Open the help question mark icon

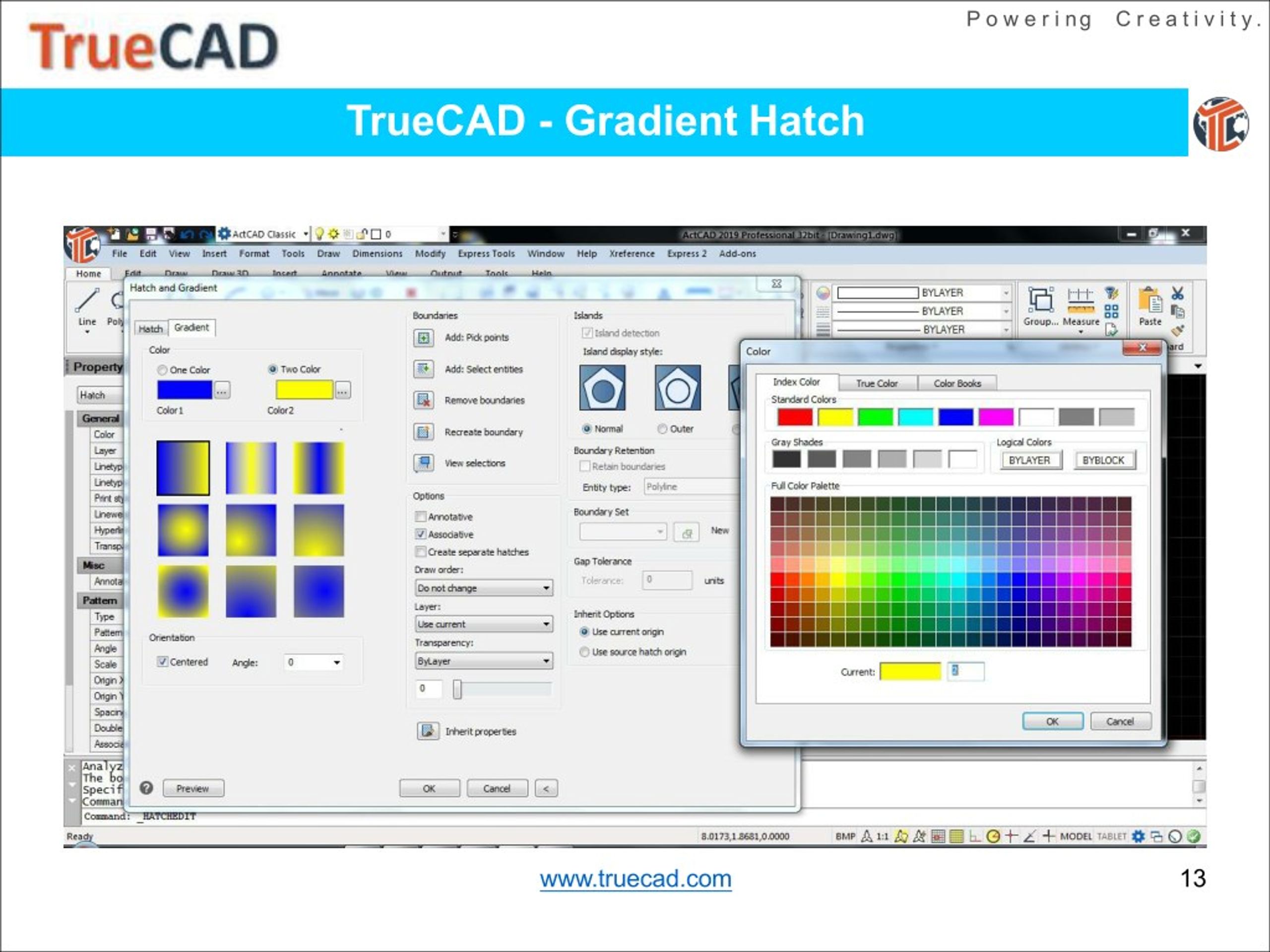[x=146, y=788]
